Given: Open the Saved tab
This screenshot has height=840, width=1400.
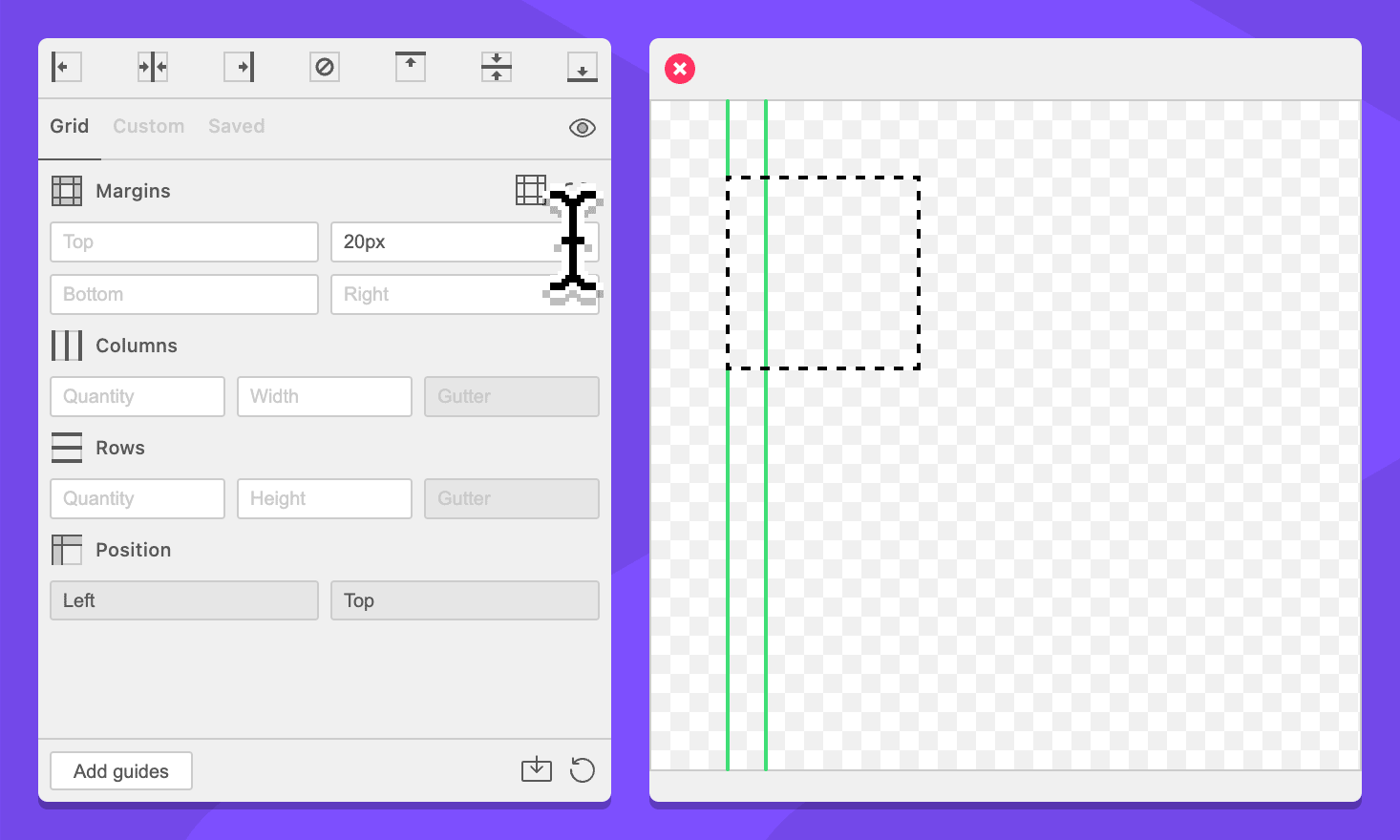Looking at the screenshot, I should pyautogui.click(x=236, y=126).
